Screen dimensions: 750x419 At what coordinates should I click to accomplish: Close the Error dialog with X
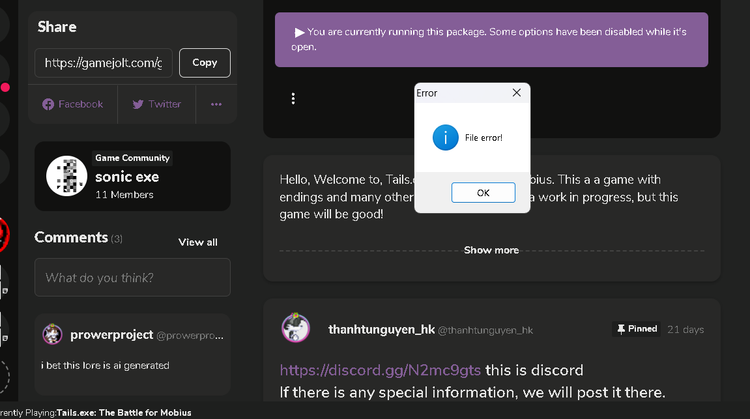[x=517, y=93]
